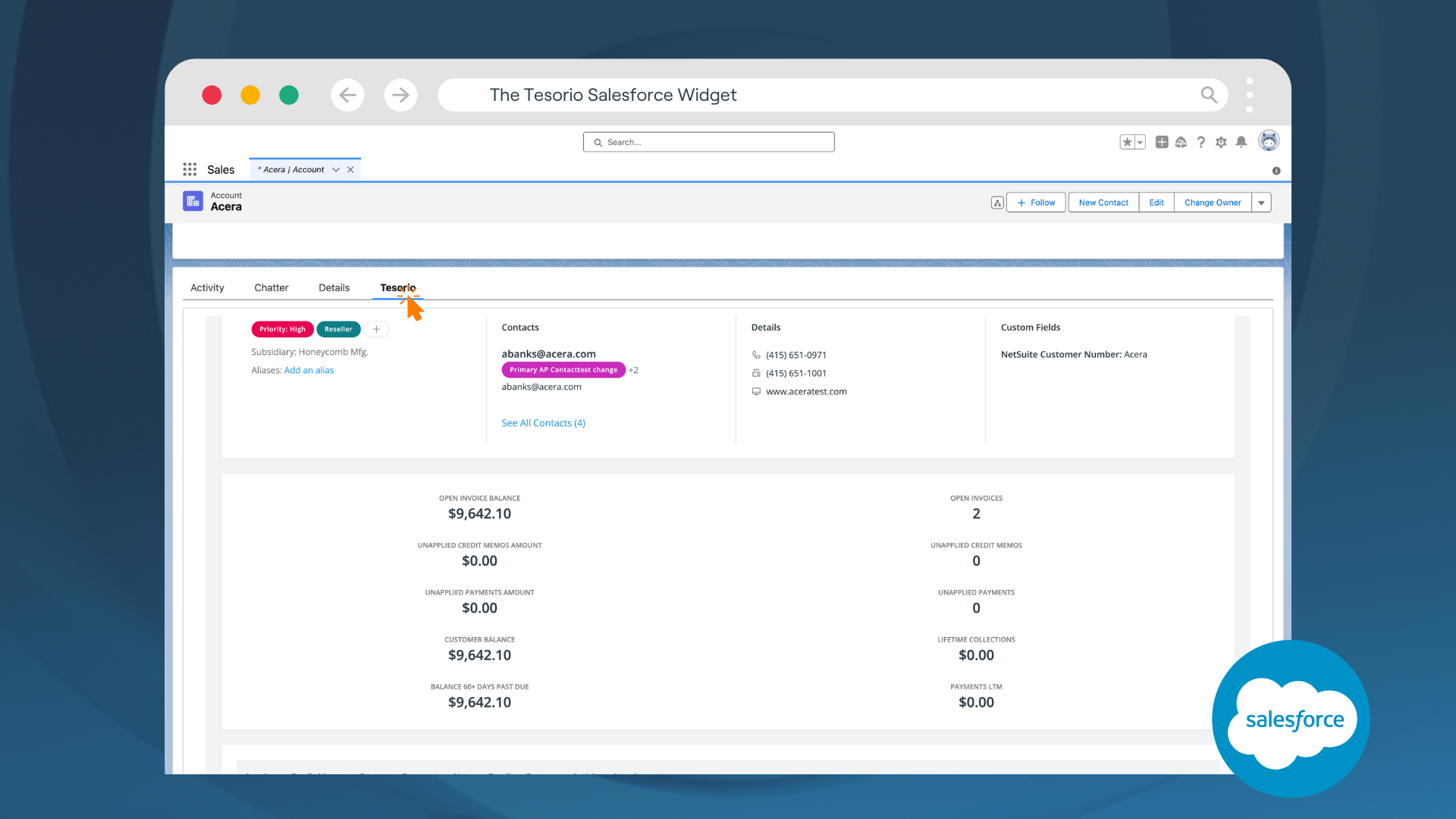
Task: Click the info icon below the avatar
Action: pos(1276,171)
